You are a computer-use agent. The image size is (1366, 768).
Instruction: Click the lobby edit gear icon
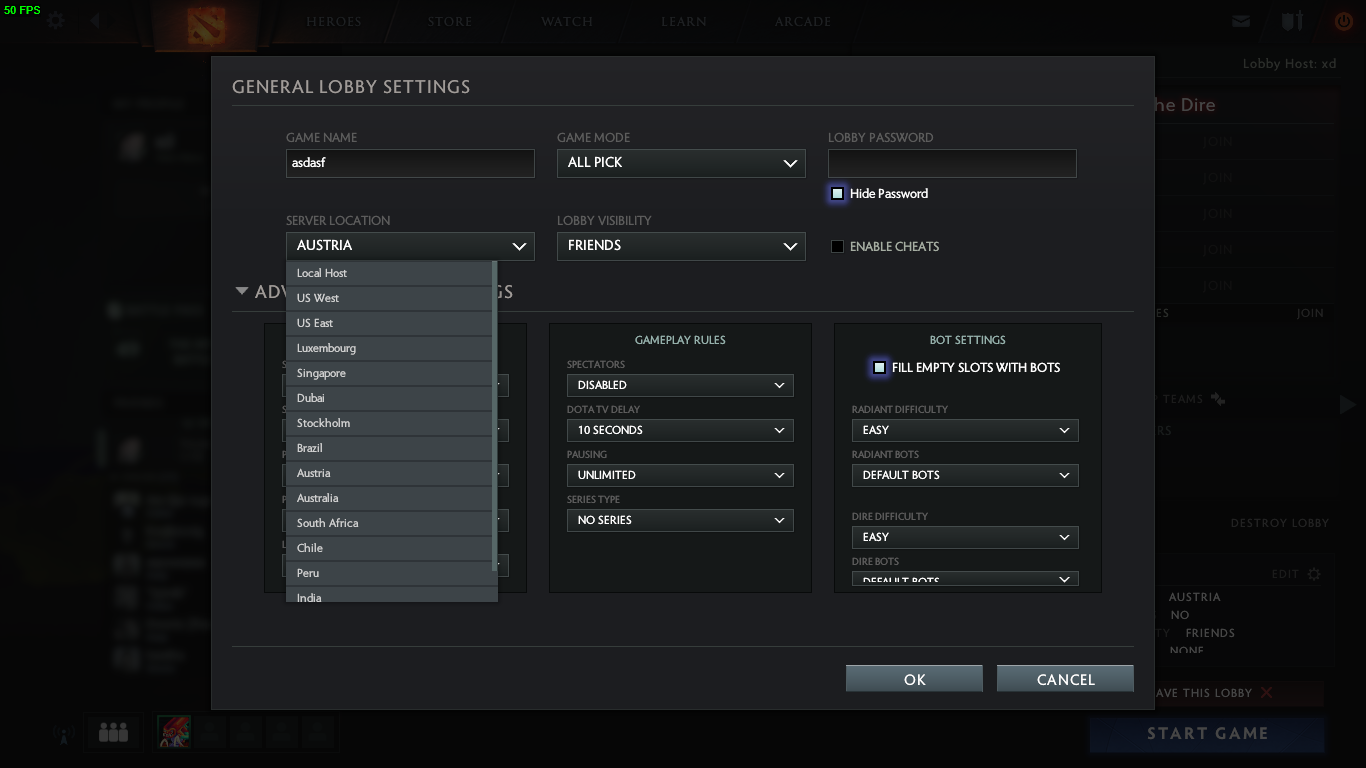point(1314,574)
